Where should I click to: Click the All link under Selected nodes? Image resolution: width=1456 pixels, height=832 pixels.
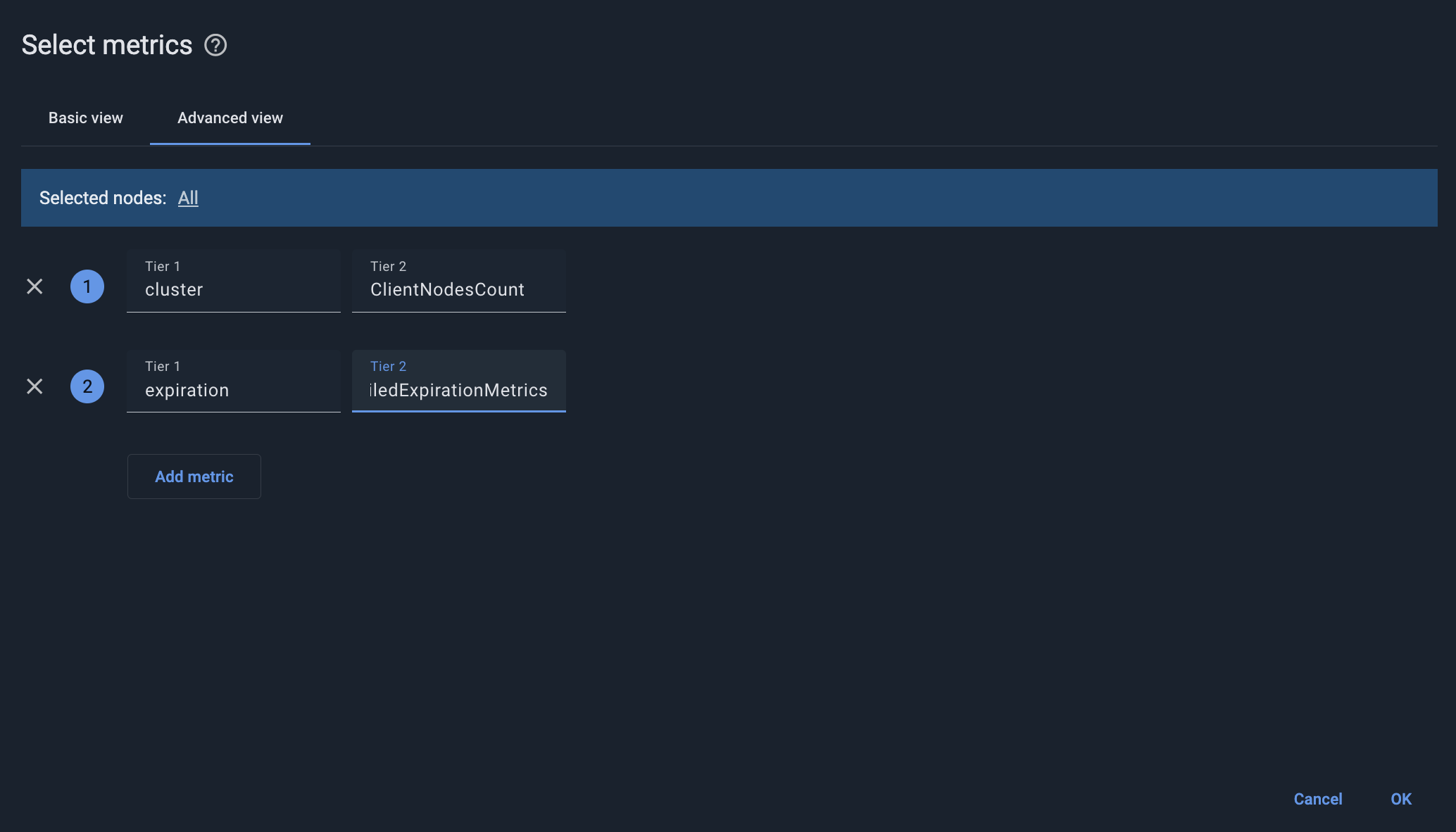point(187,197)
